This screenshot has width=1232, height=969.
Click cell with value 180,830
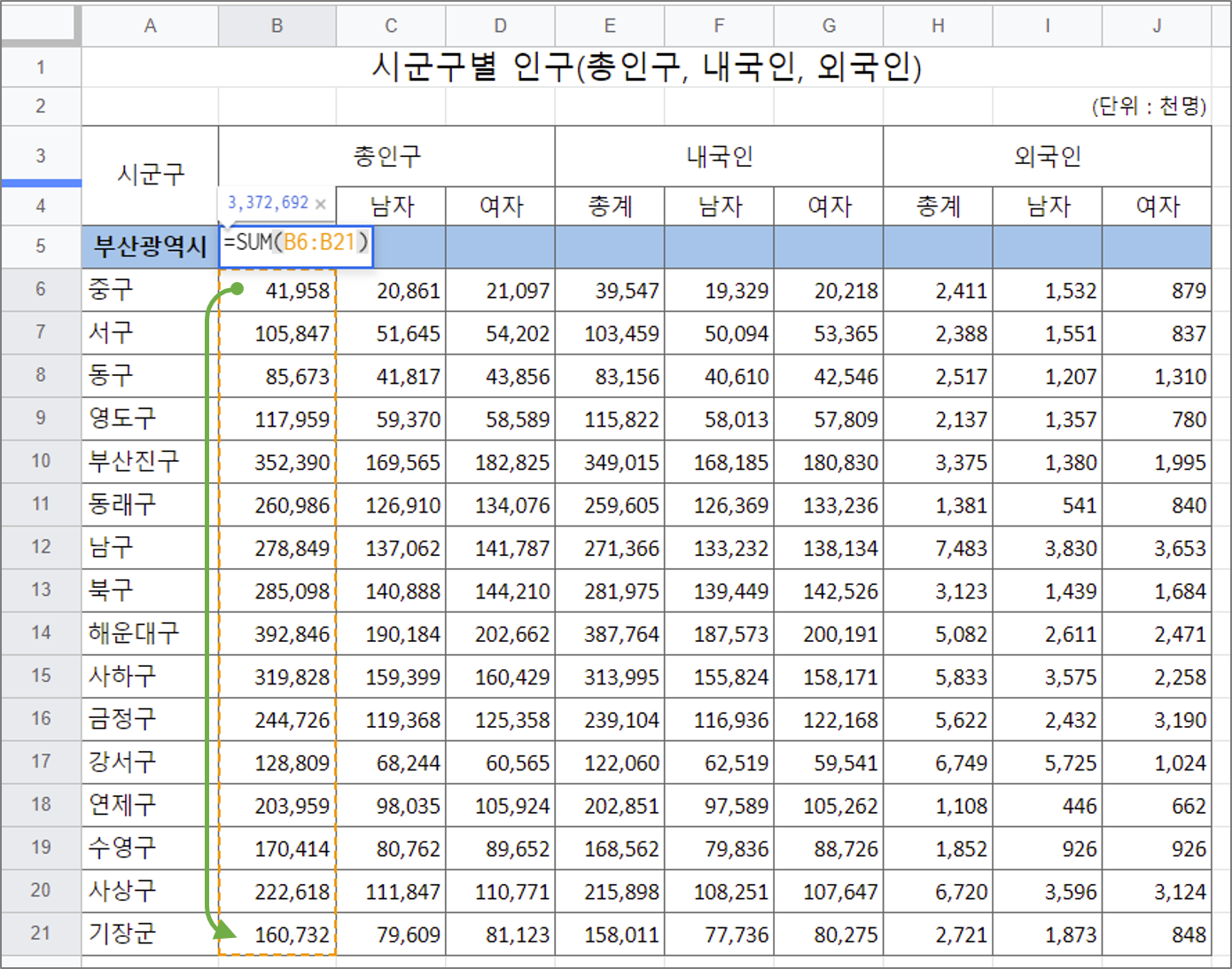point(829,461)
